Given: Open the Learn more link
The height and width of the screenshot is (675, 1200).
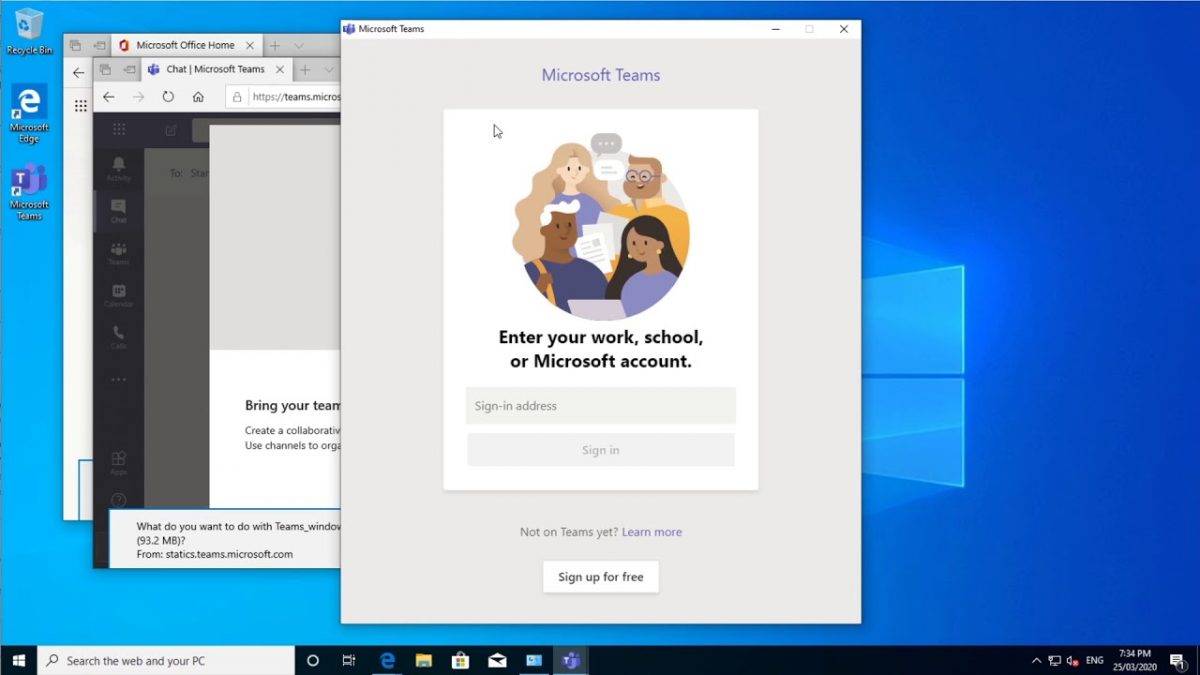Looking at the screenshot, I should 652,531.
